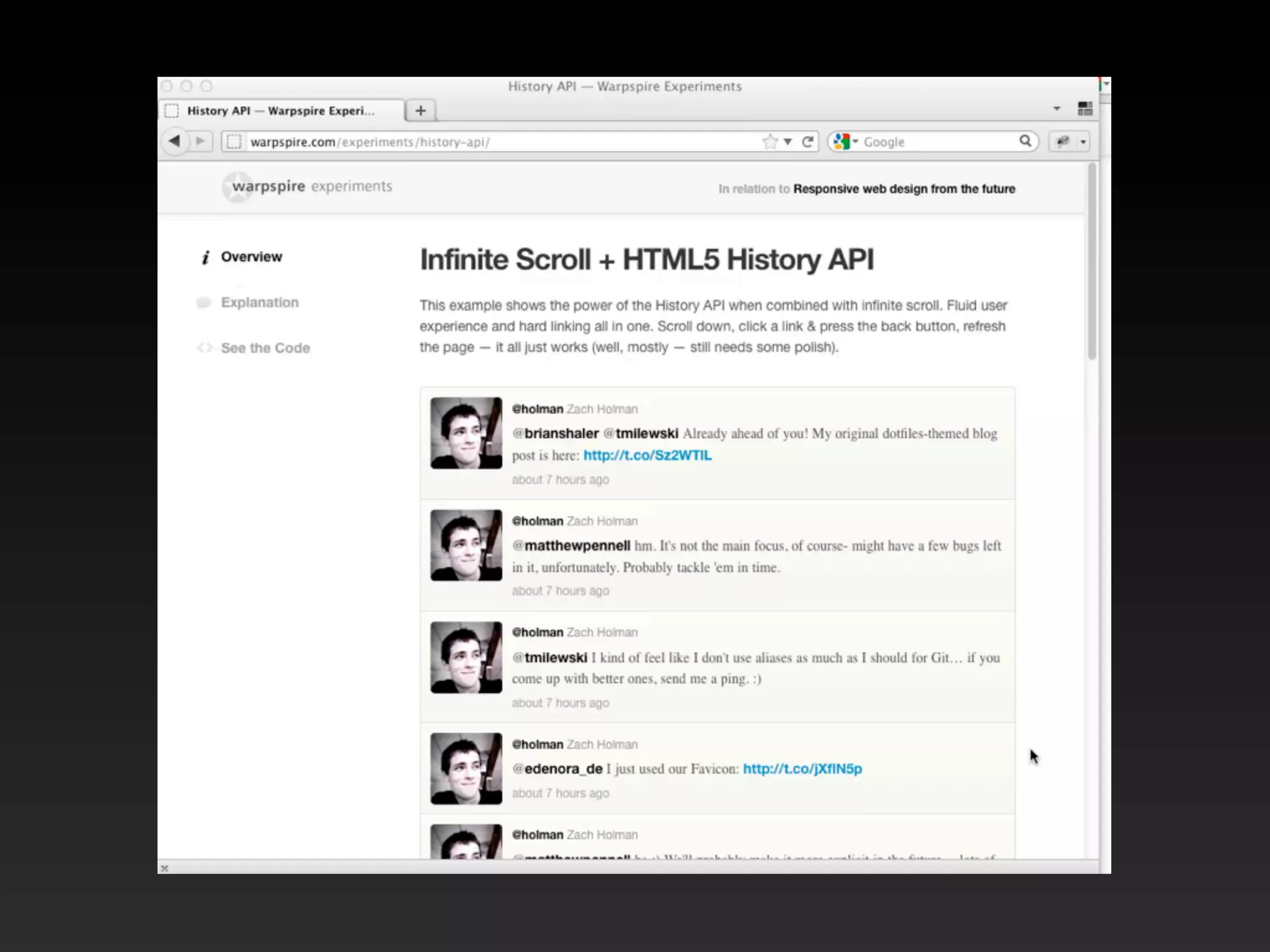Close the bottom add-on bar X
Image resolution: width=1270 pixels, height=952 pixels.
coord(164,868)
